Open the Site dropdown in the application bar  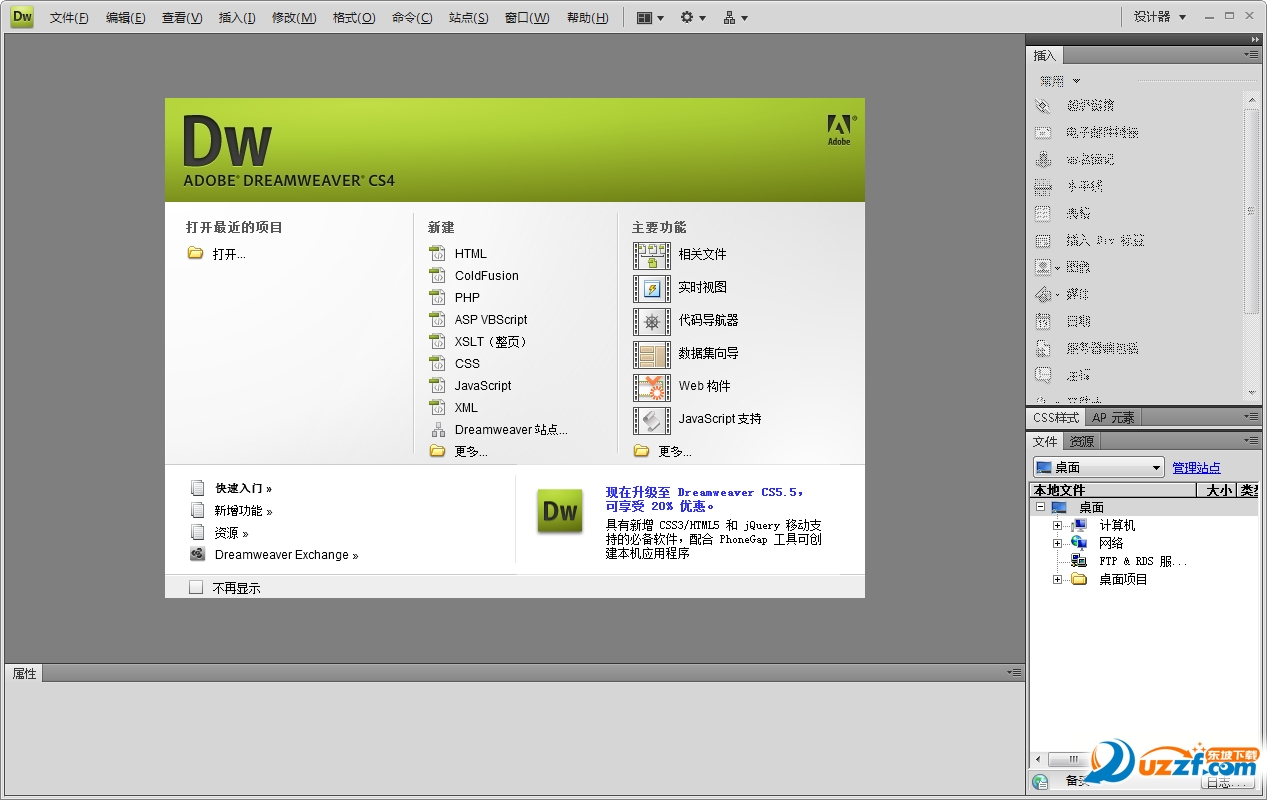click(736, 17)
